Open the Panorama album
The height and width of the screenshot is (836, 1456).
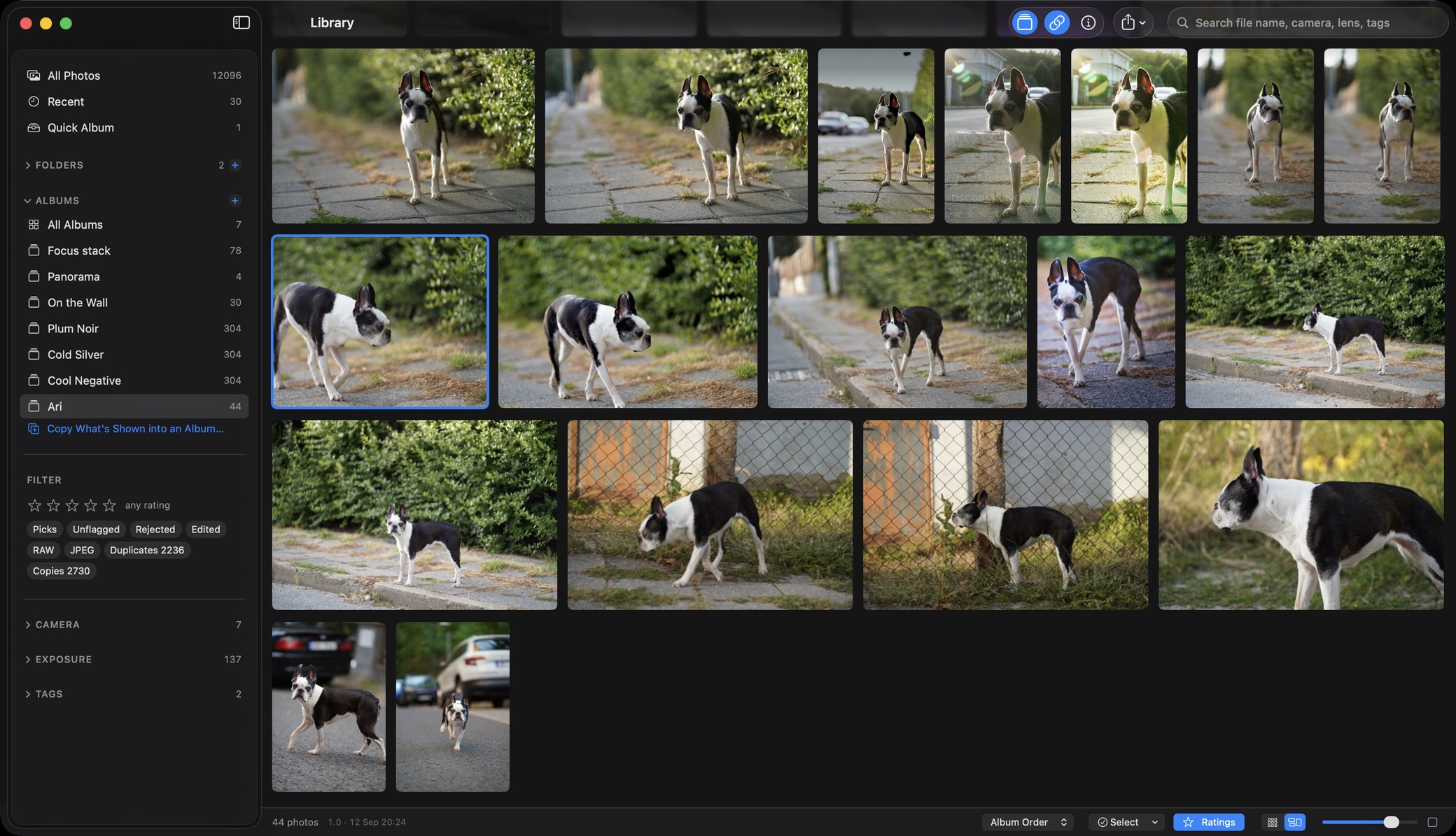(x=134, y=277)
